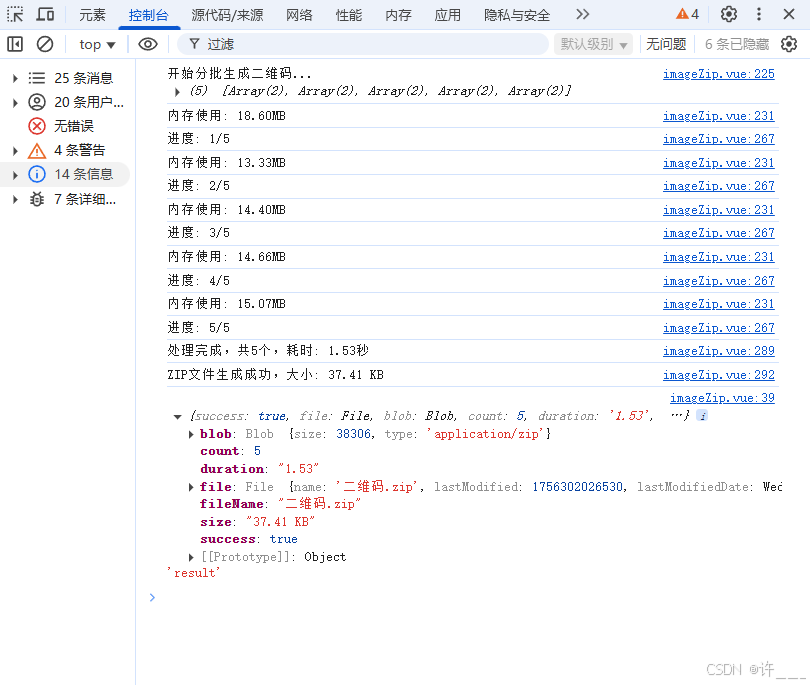810x685 pixels.
Task: Close the DevTools panel
Action: (789, 14)
